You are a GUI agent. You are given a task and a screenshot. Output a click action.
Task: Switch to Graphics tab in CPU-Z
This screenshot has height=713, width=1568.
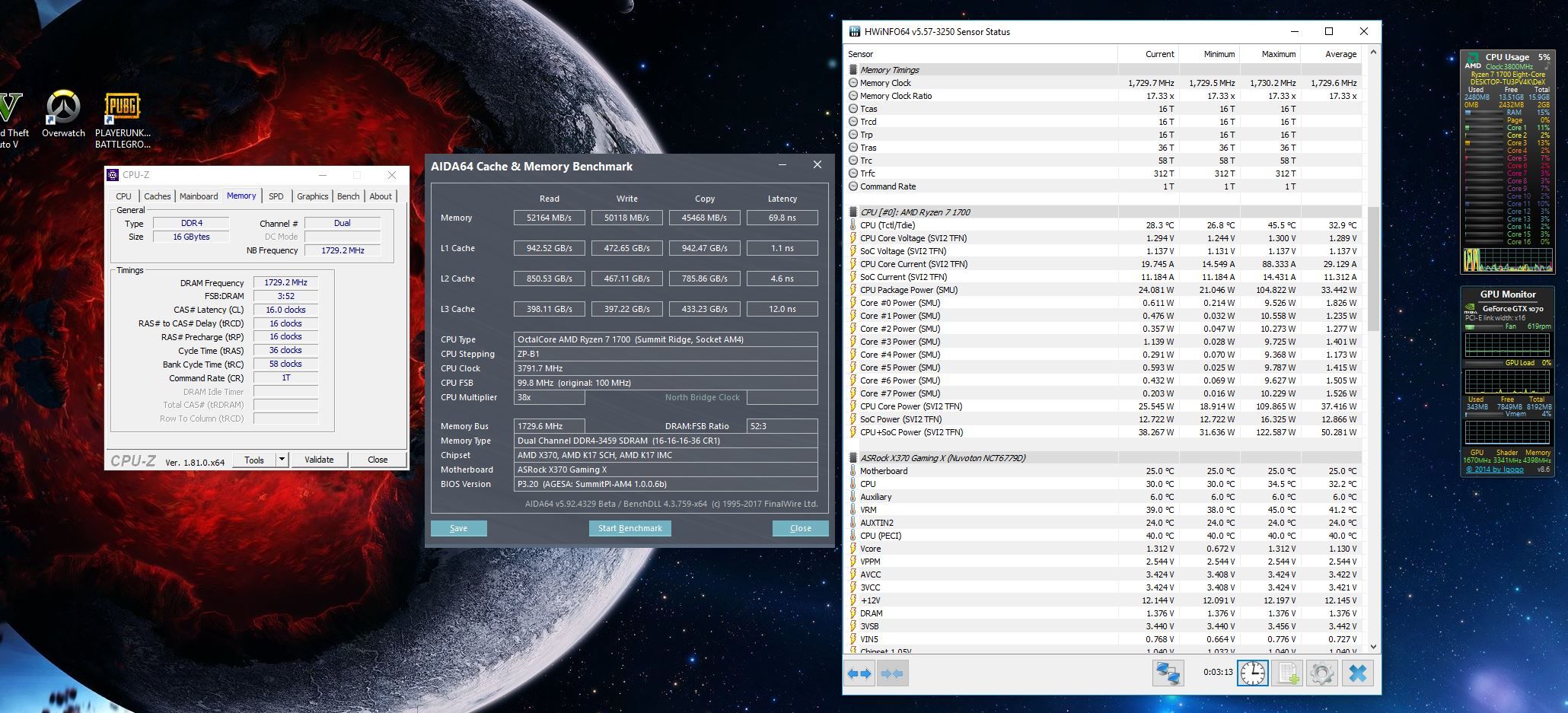click(313, 196)
